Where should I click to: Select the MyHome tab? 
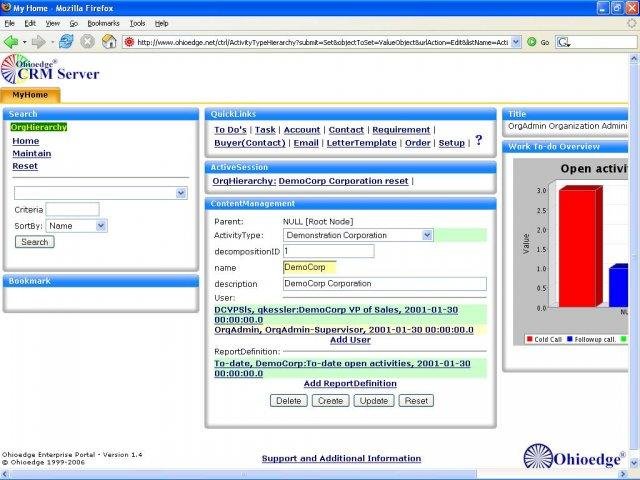click(30, 95)
